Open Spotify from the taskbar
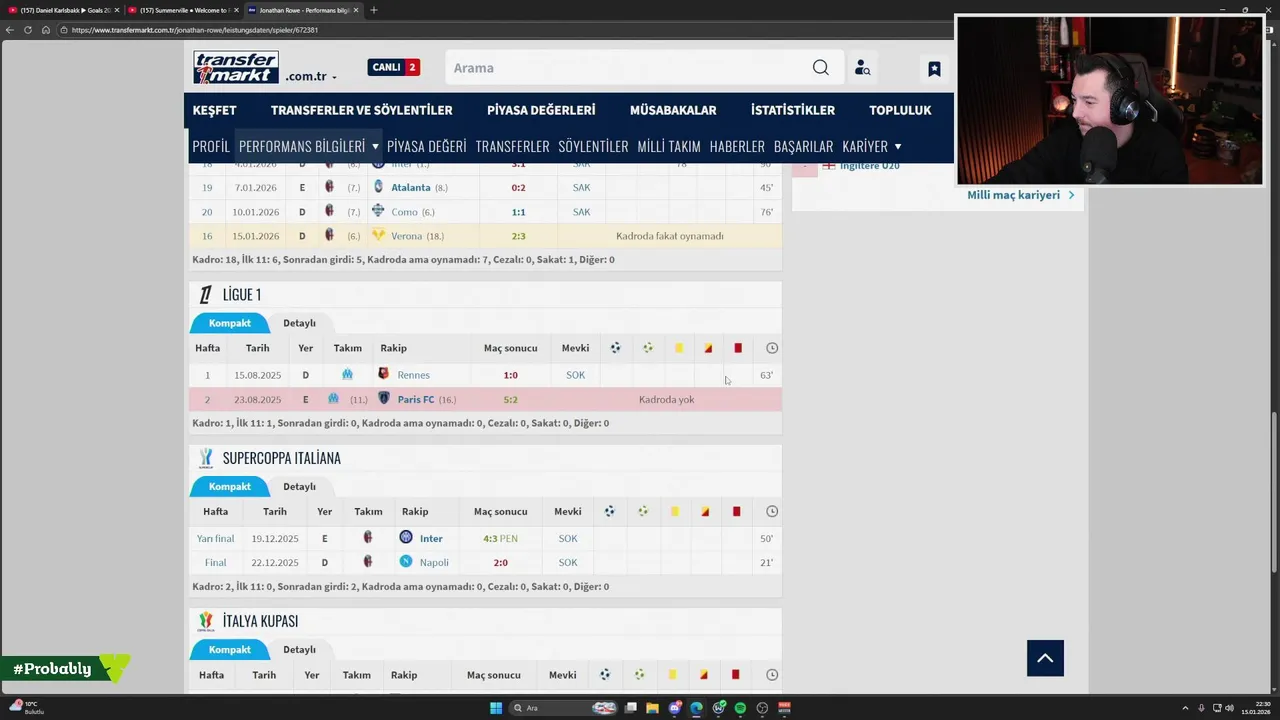Viewport: 1280px width, 720px height. [740, 708]
